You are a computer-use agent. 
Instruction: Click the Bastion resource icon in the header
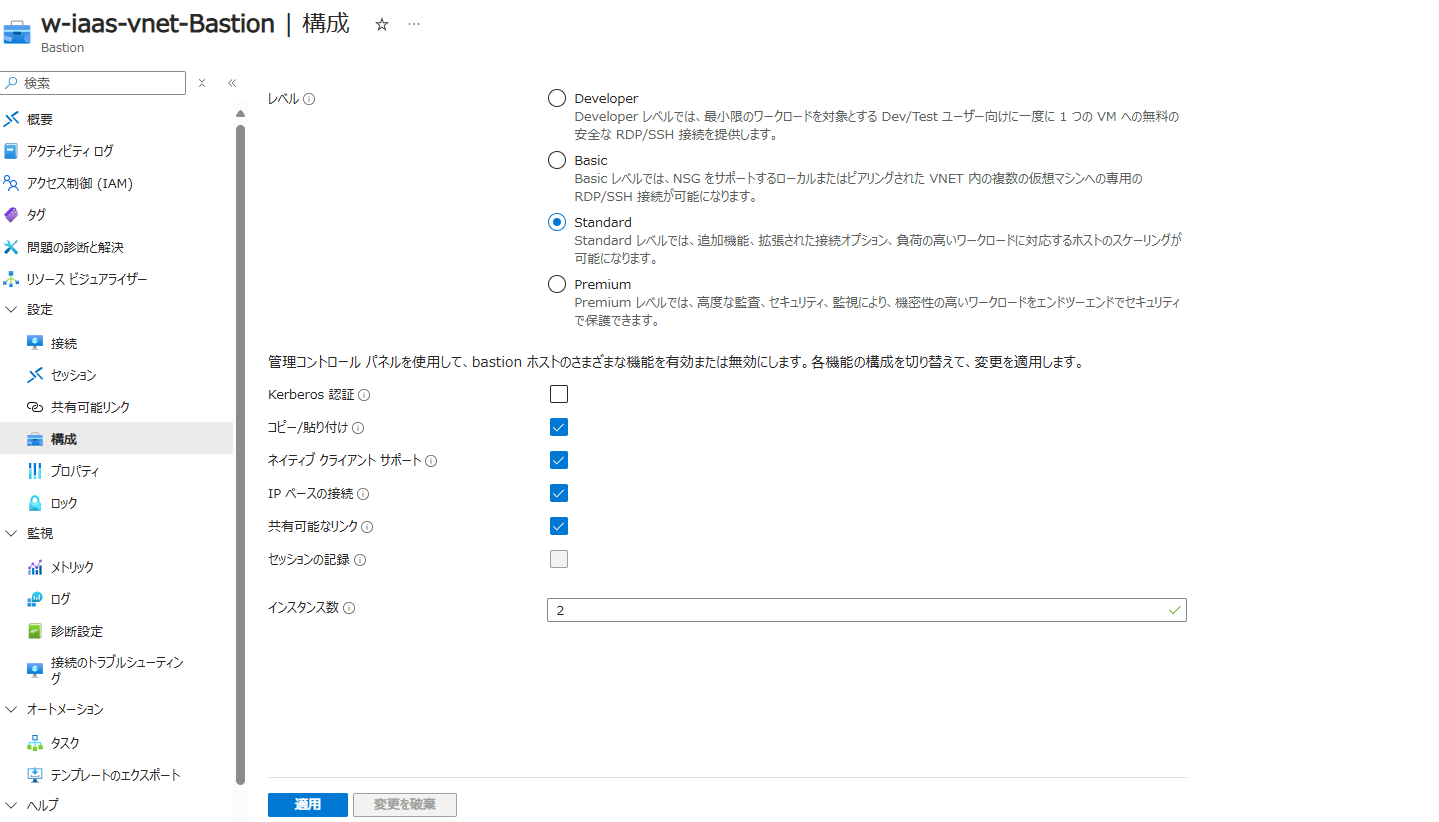(x=17, y=31)
